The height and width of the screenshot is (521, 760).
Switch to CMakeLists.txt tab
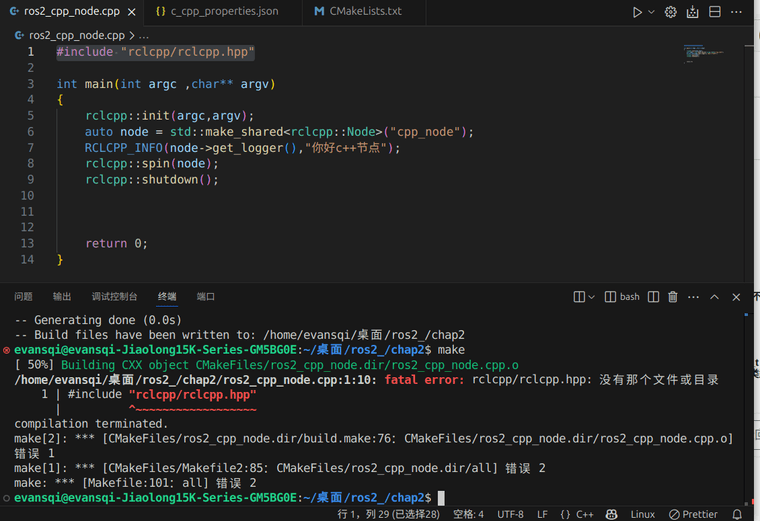(x=365, y=12)
